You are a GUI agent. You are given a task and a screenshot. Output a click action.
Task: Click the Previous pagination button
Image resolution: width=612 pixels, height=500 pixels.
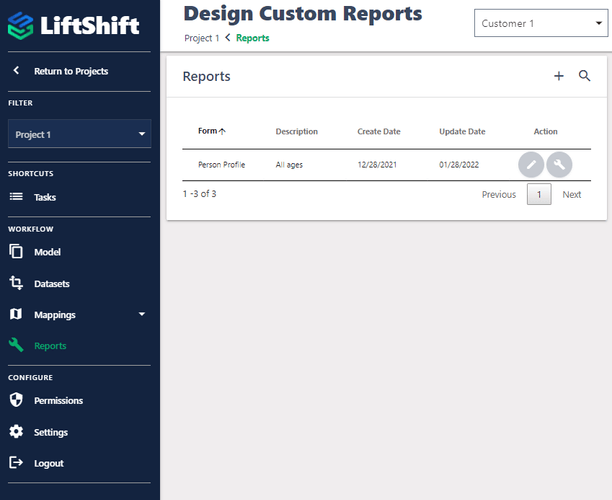pos(498,195)
